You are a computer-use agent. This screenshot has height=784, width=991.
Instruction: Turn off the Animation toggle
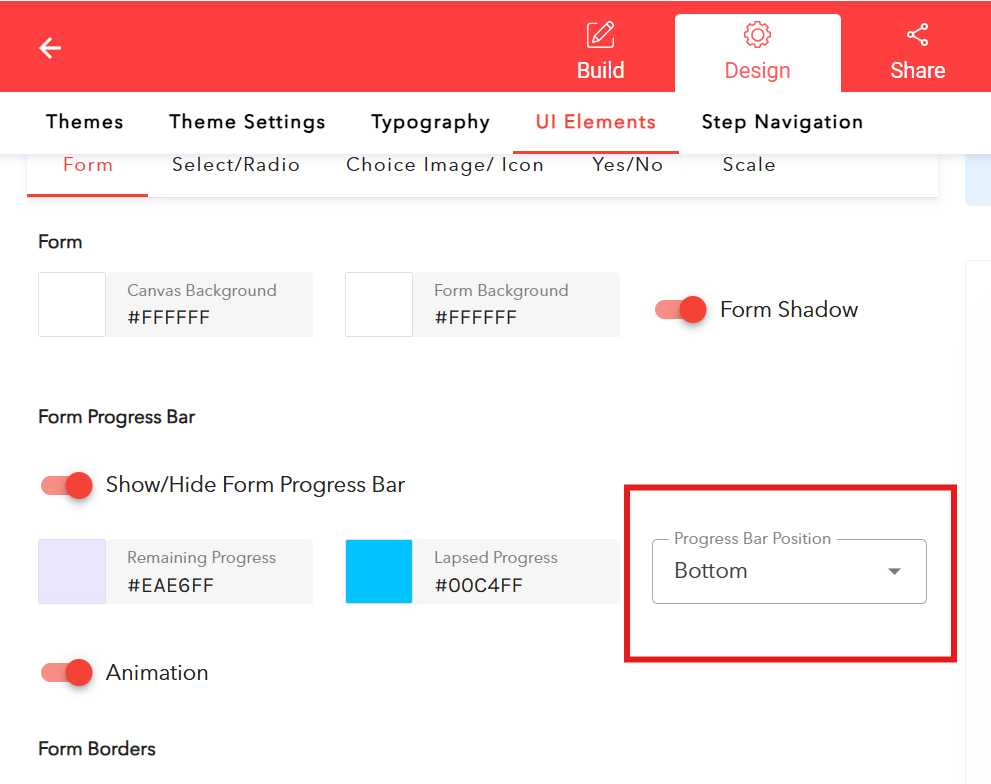click(65, 673)
